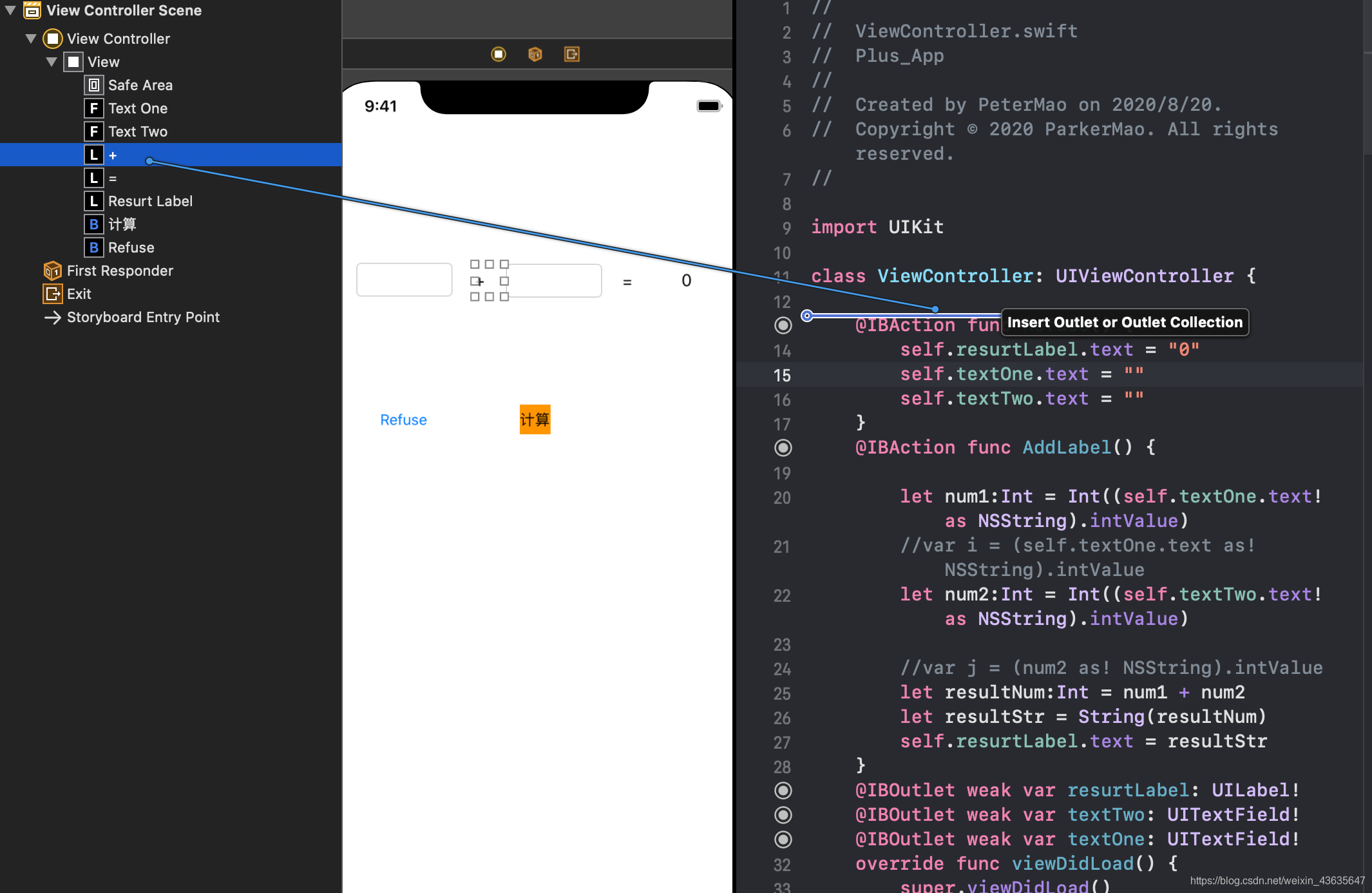Screen dimensions: 1372x893
Task: Click the IBAction circle on line 18
Action: (783, 447)
